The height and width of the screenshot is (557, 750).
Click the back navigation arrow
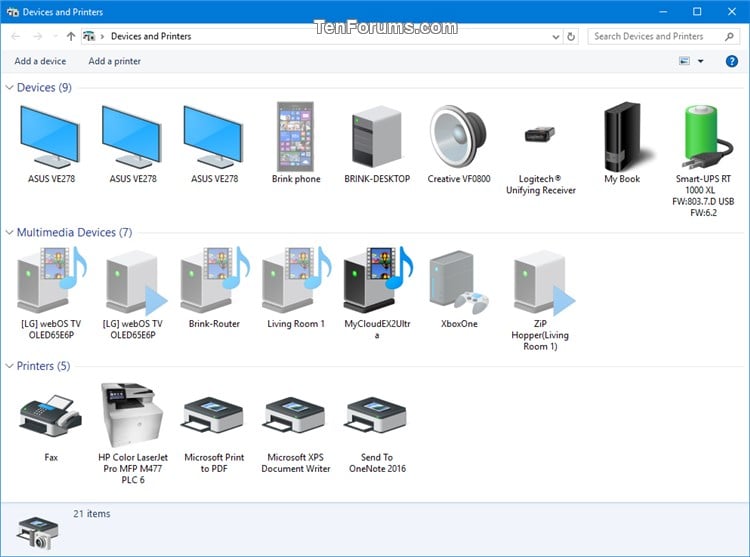pyautogui.click(x=16, y=36)
